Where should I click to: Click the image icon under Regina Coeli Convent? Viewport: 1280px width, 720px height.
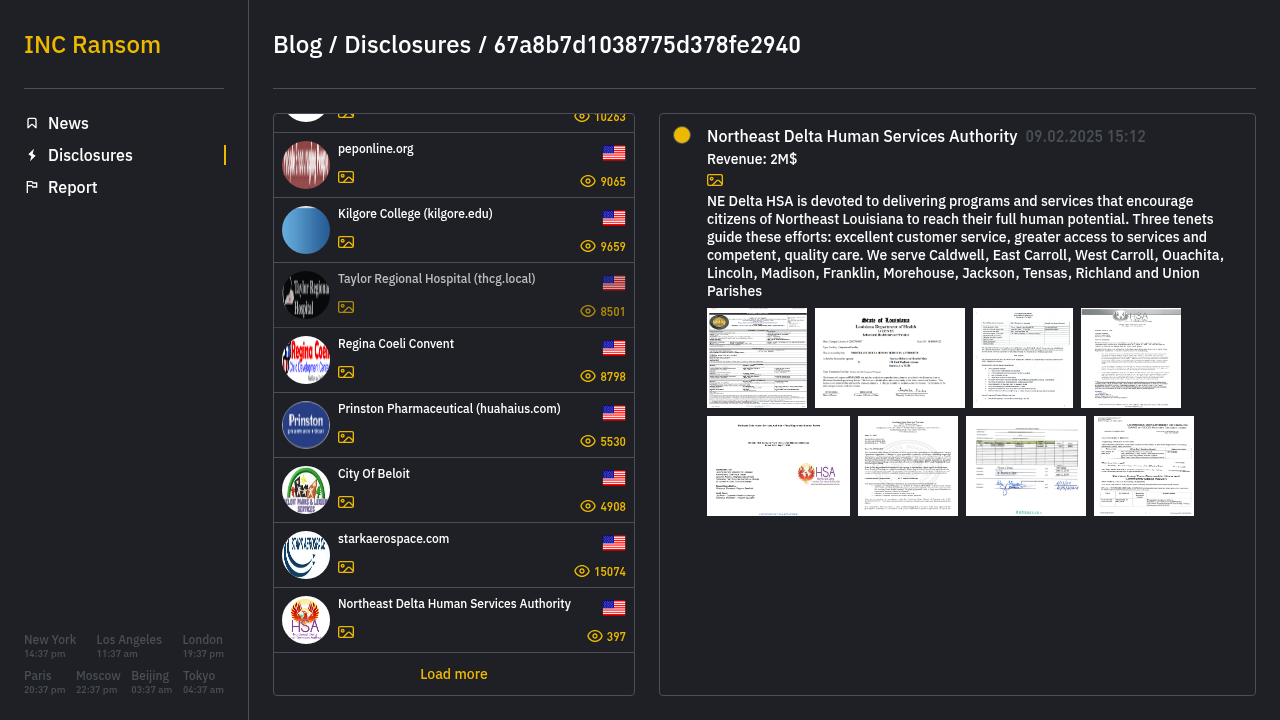tap(346, 372)
